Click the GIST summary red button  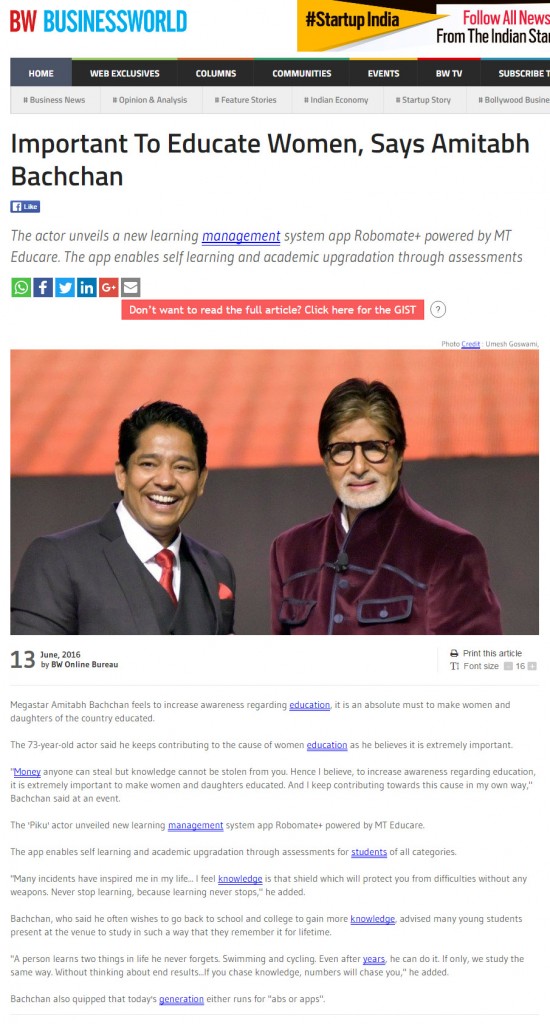coord(272,310)
